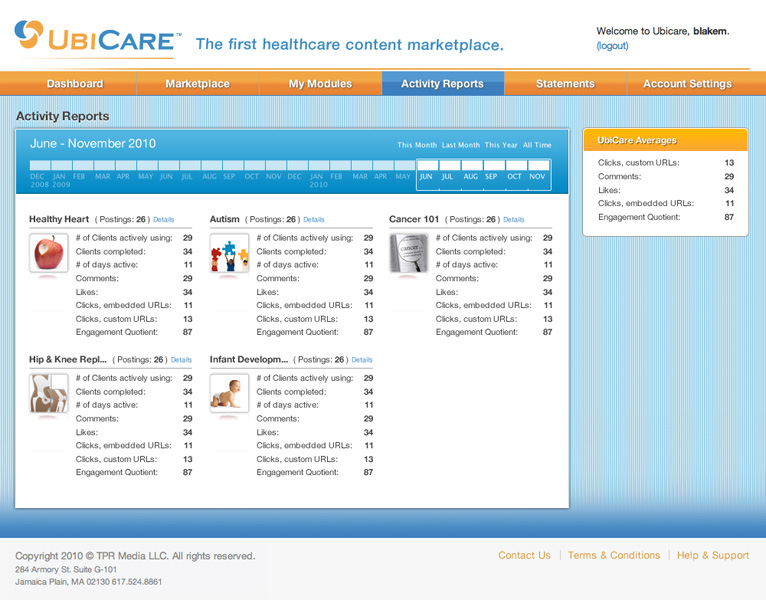Filter reports to This Month
Image resolution: width=766 pixels, height=600 pixels.
[417, 145]
